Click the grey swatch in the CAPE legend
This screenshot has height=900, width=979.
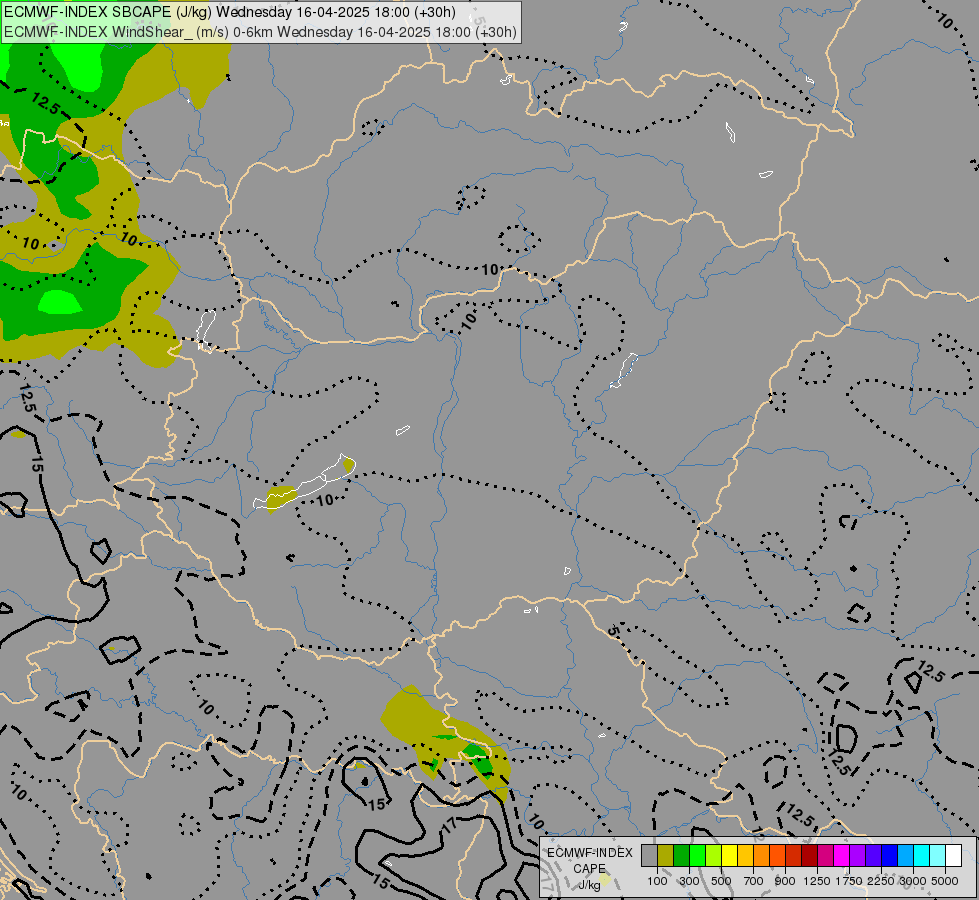click(649, 856)
